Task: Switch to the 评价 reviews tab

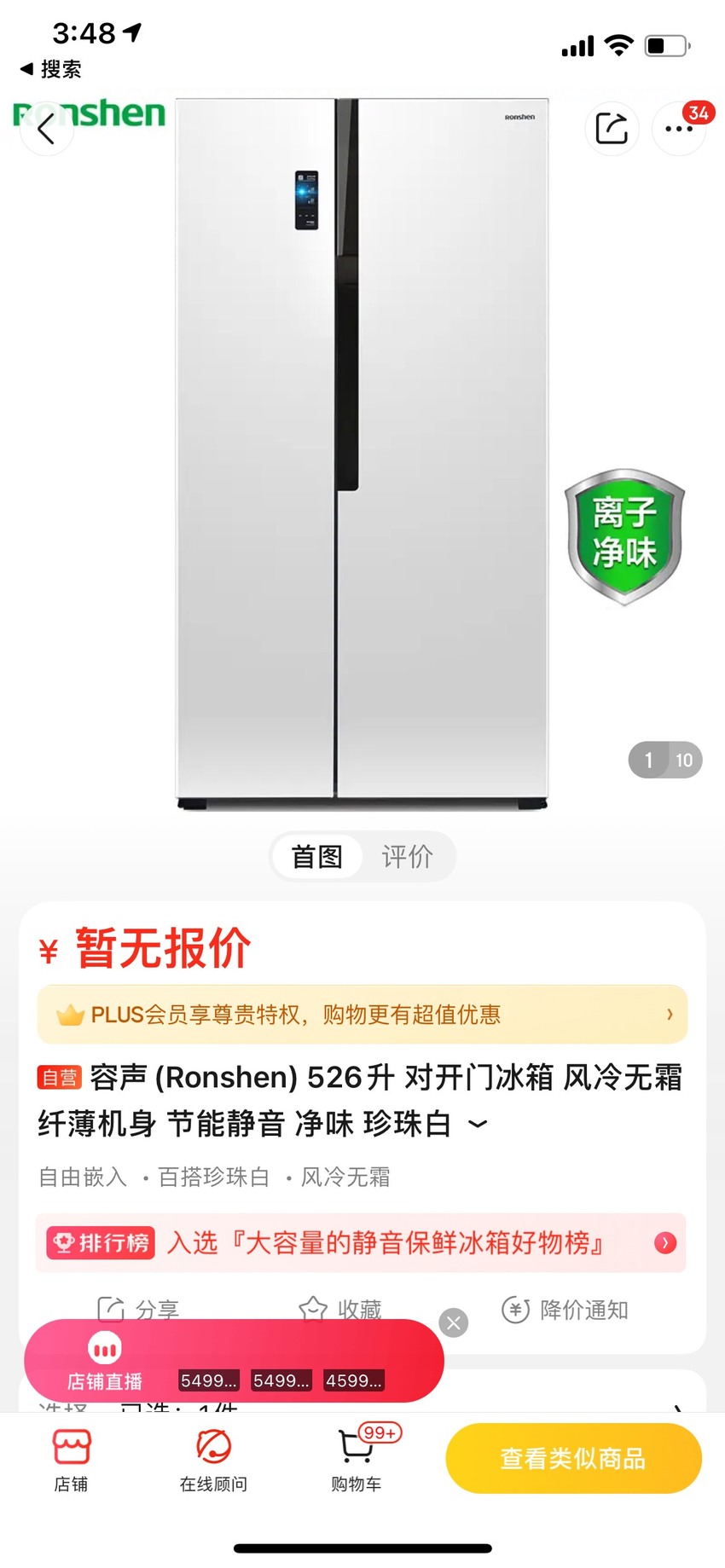Action: pos(408,856)
